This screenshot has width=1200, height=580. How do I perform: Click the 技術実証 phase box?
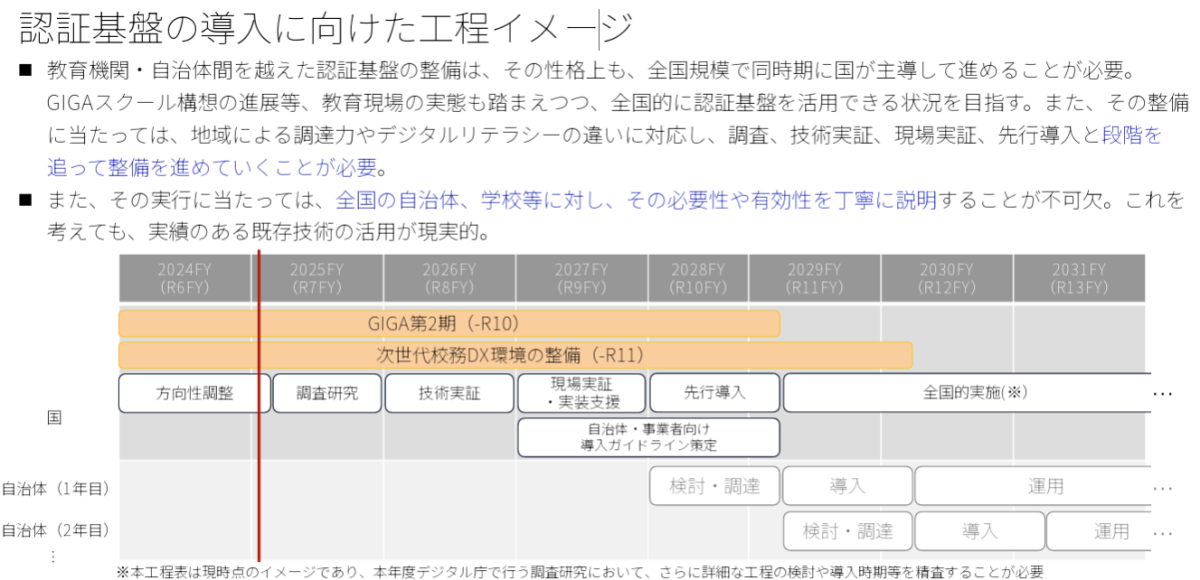coord(449,393)
